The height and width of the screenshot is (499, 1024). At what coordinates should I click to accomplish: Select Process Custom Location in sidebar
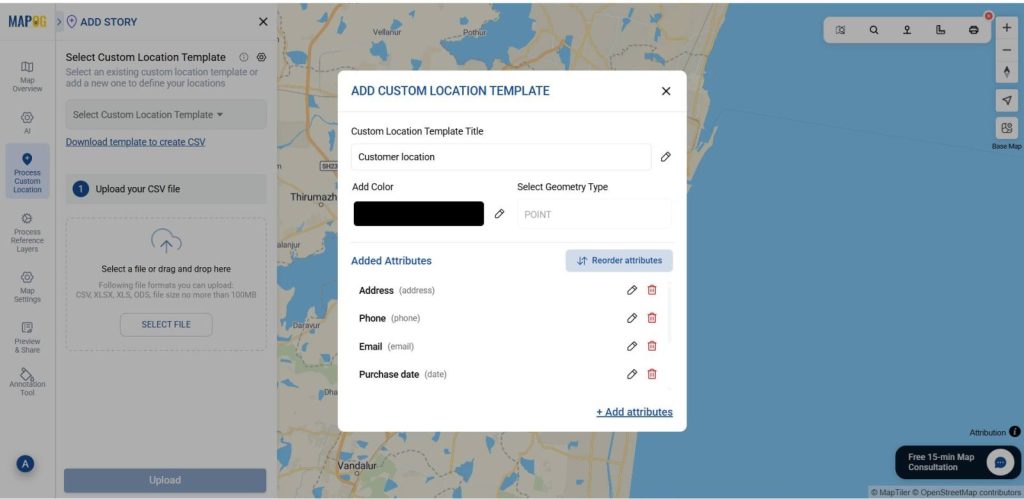tap(27, 172)
